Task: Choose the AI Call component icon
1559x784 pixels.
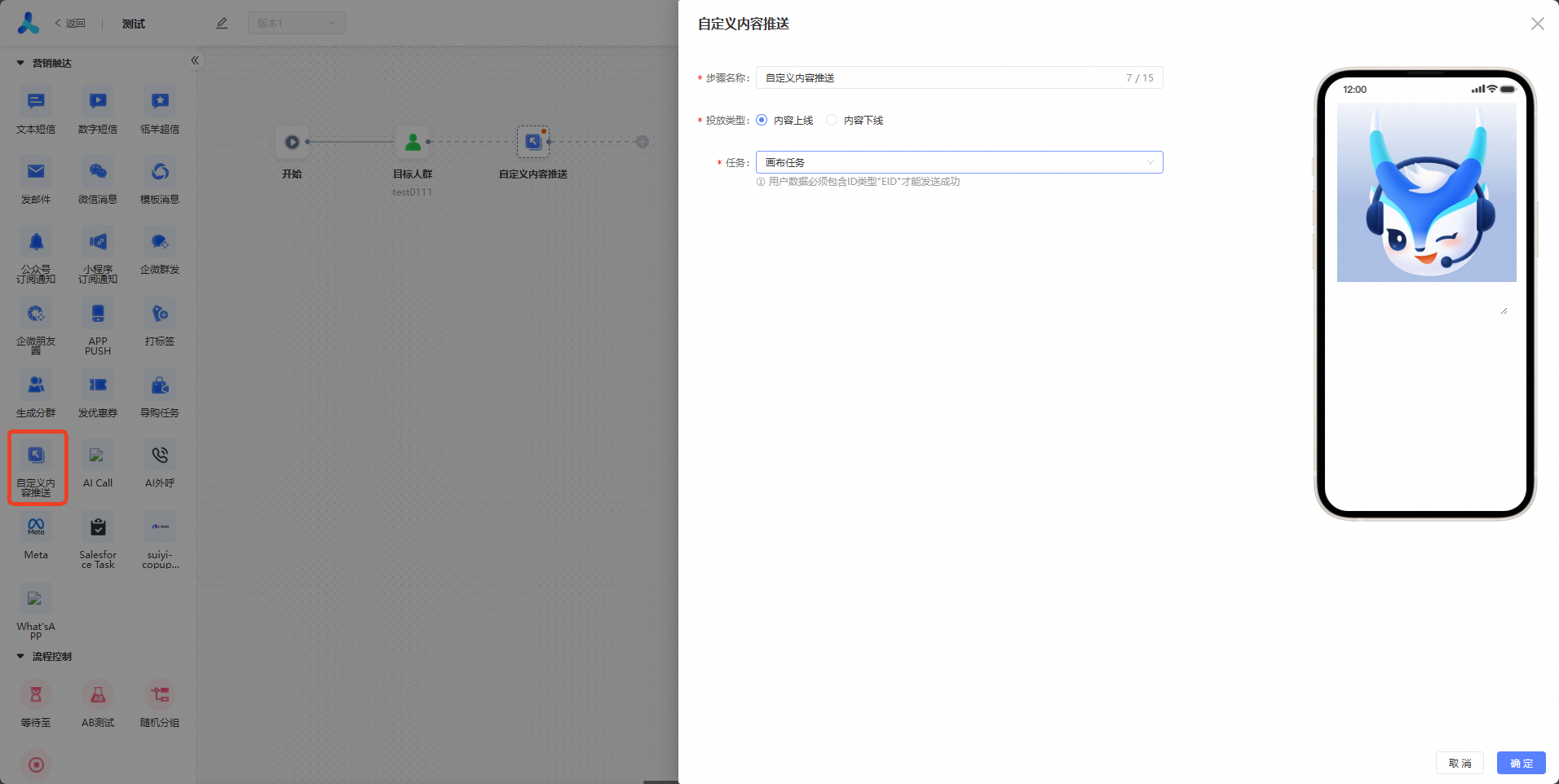Action: pos(98,455)
